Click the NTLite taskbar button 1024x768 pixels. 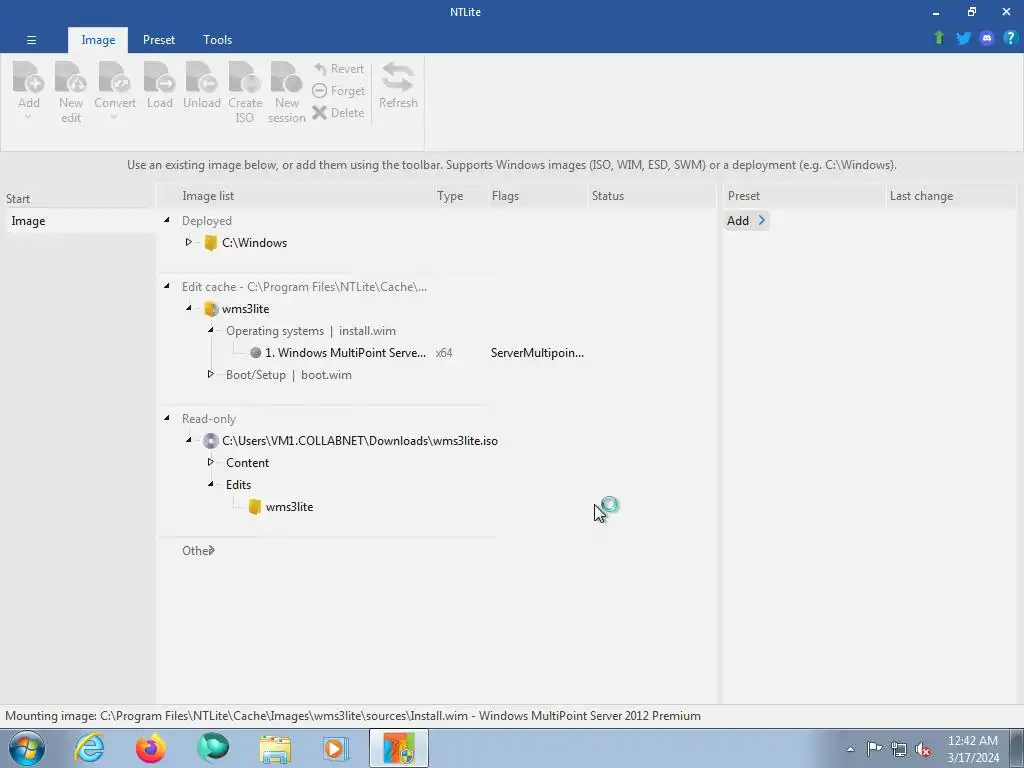(x=399, y=748)
